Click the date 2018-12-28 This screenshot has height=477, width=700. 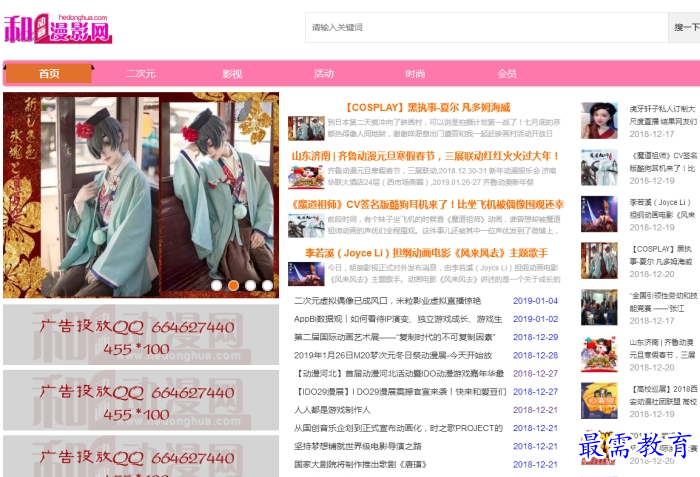point(535,356)
